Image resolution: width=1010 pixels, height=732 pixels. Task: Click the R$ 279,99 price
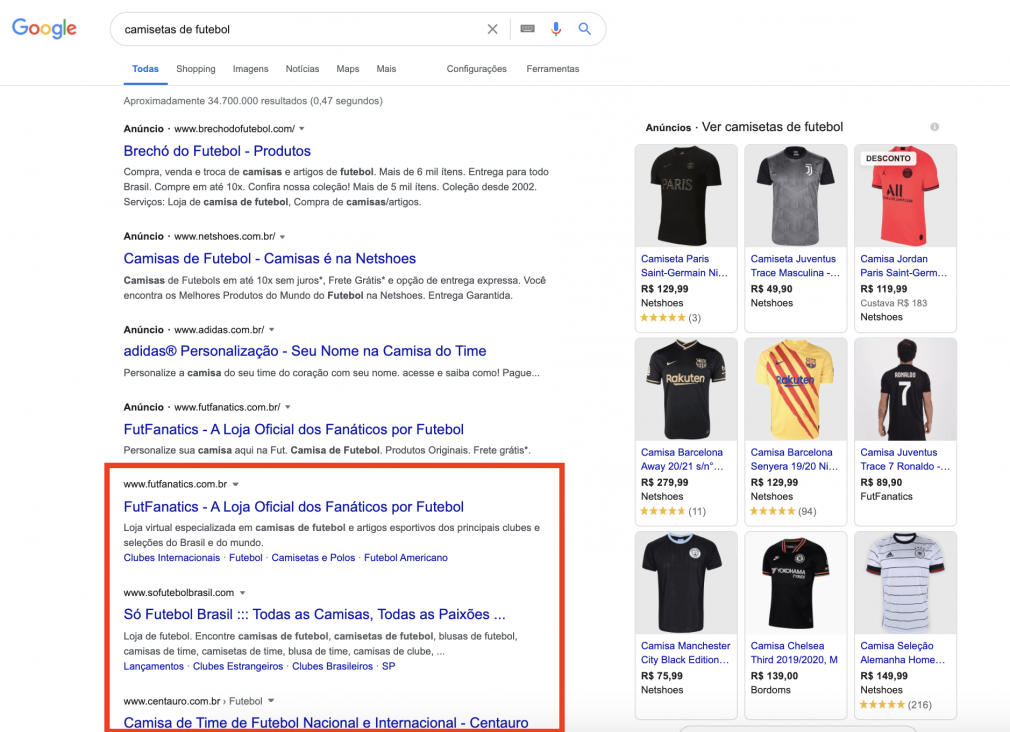(x=665, y=483)
